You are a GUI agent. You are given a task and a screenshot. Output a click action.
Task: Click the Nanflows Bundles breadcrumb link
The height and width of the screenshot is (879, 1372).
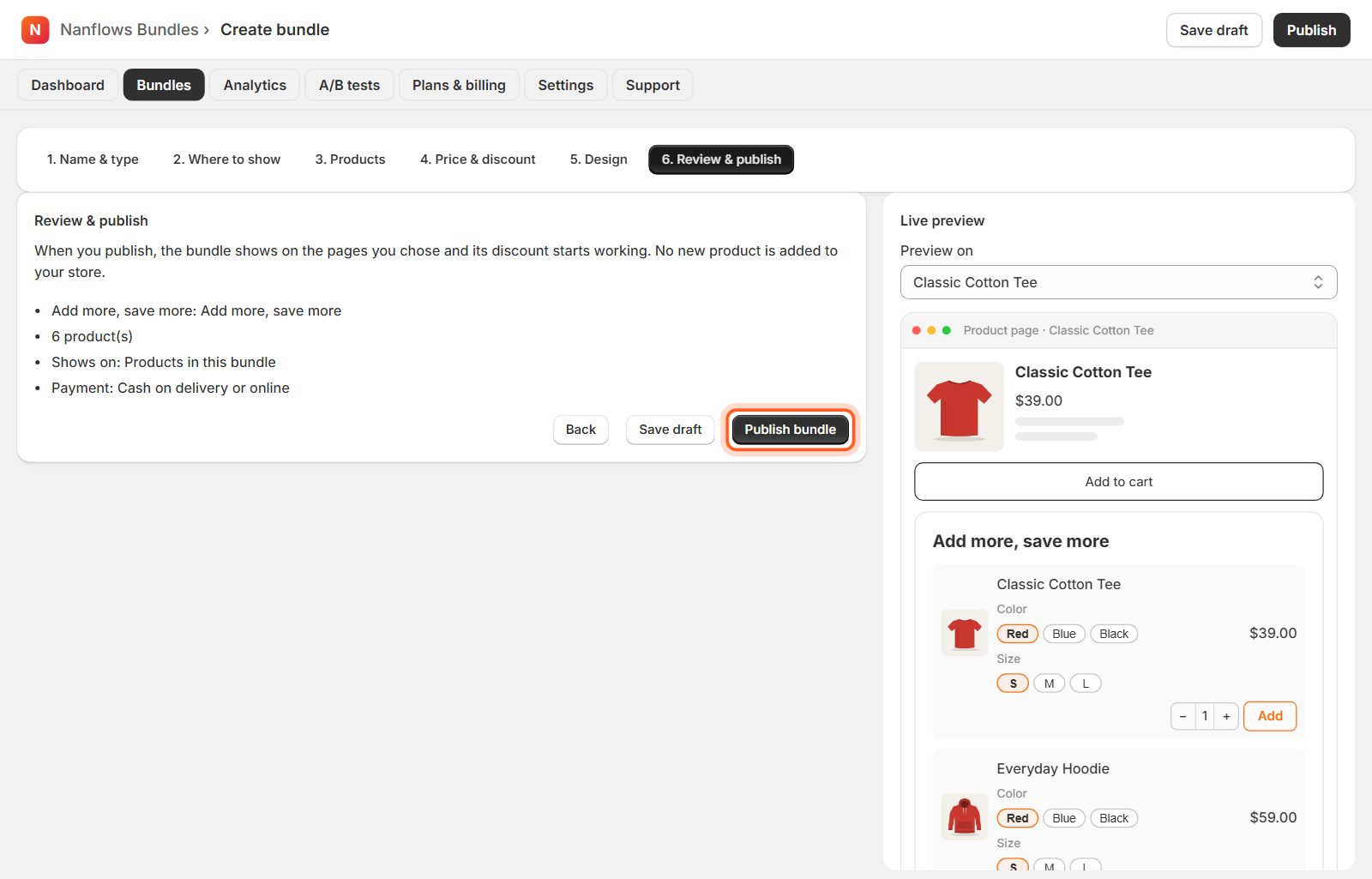[129, 30]
